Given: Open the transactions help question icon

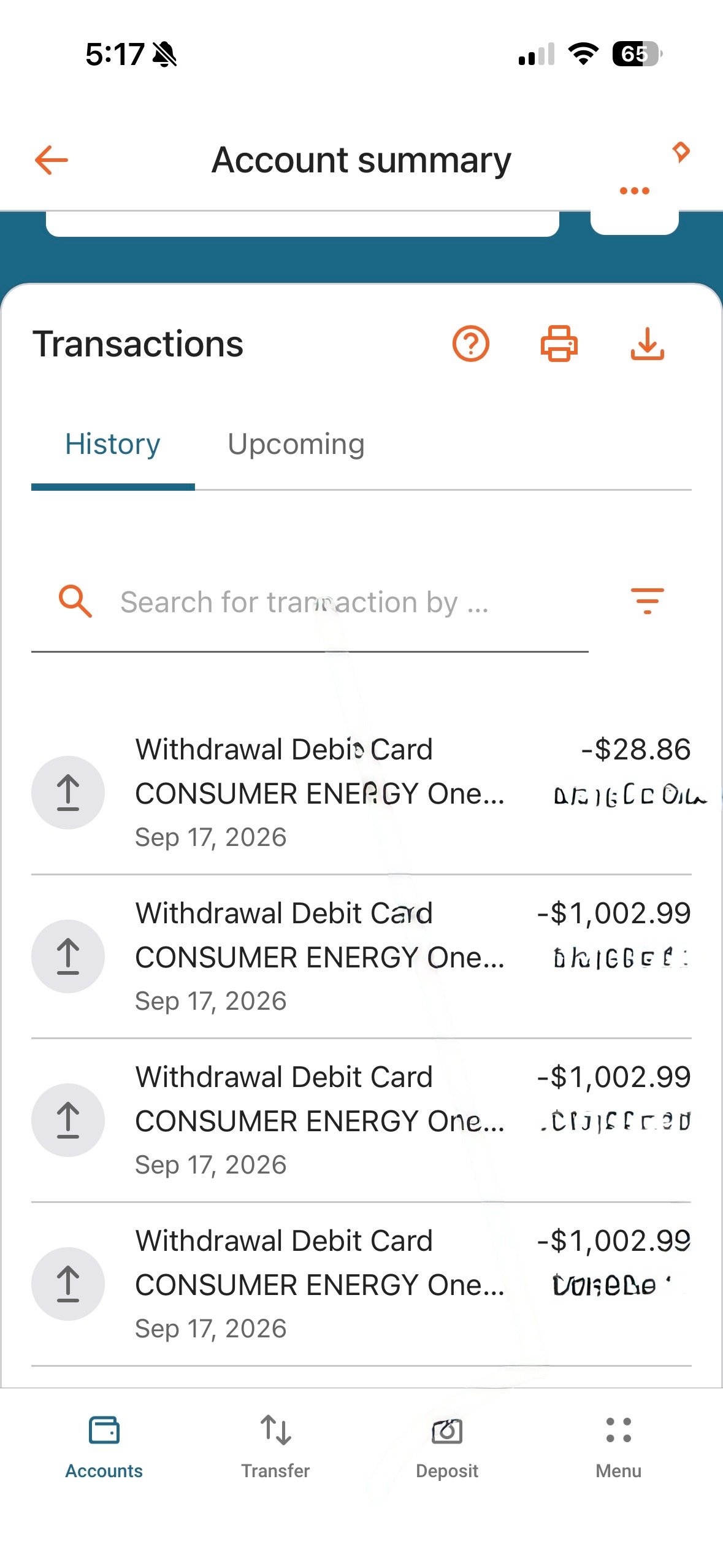Looking at the screenshot, I should tap(470, 344).
